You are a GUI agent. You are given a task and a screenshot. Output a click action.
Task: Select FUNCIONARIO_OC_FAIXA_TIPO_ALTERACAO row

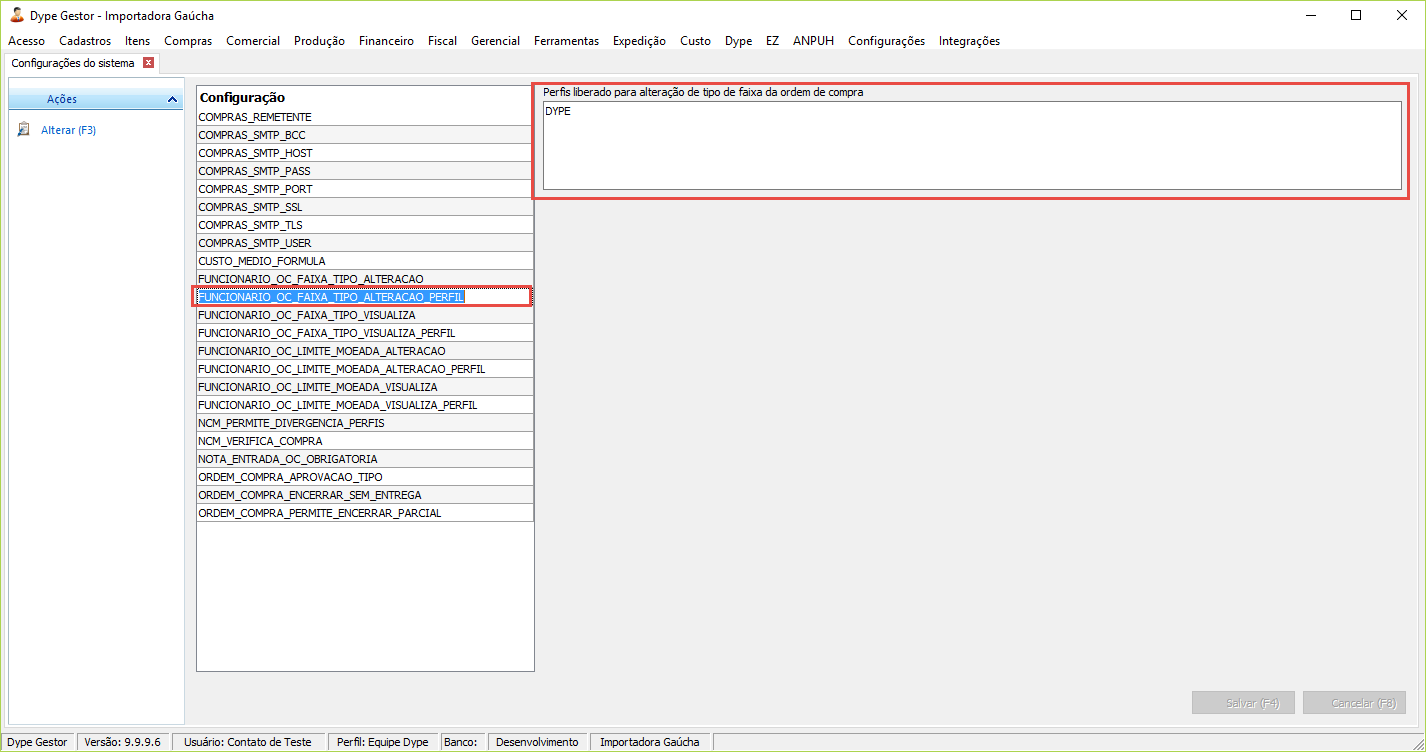[x=364, y=279]
